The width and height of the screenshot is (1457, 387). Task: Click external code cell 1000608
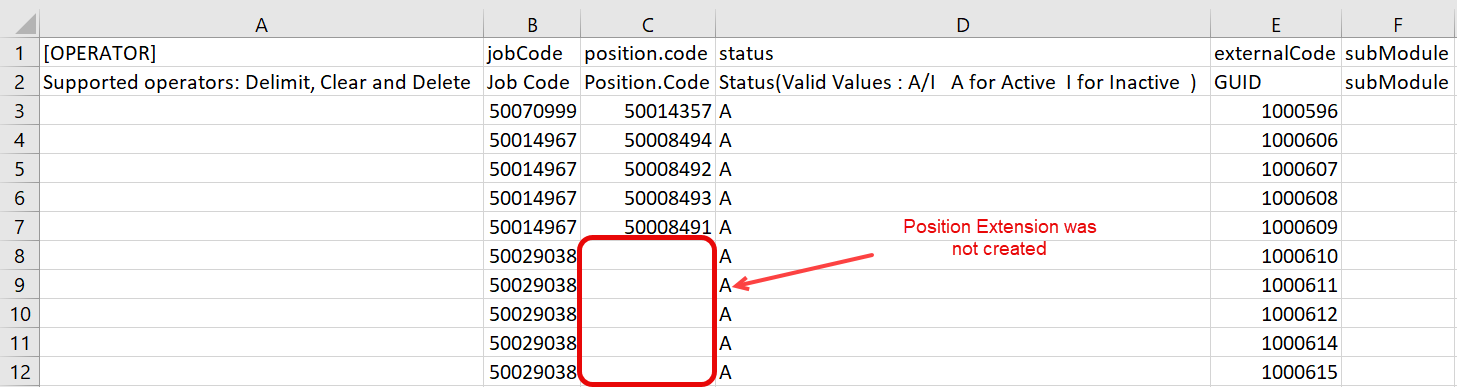(x=1276, y=199)
